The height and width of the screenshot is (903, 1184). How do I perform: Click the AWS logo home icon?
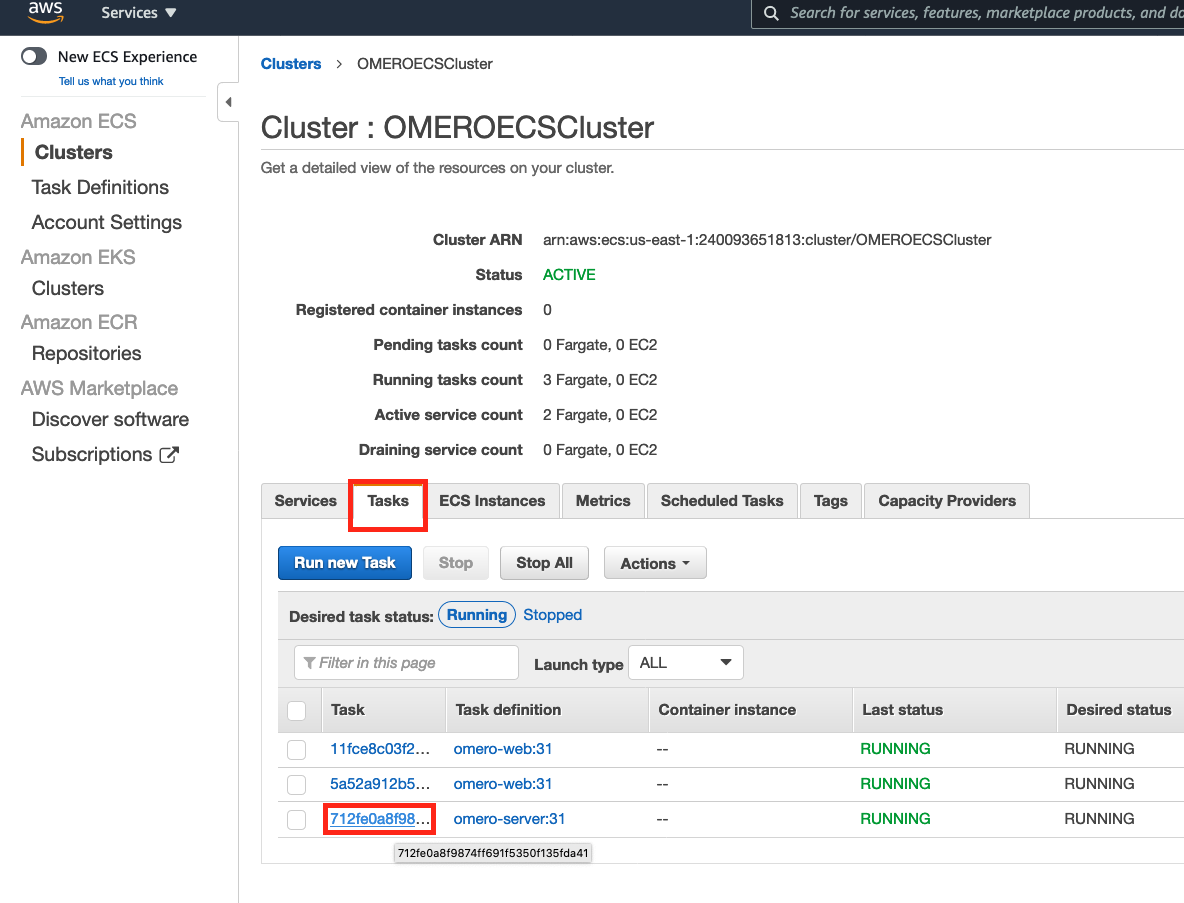45,12
